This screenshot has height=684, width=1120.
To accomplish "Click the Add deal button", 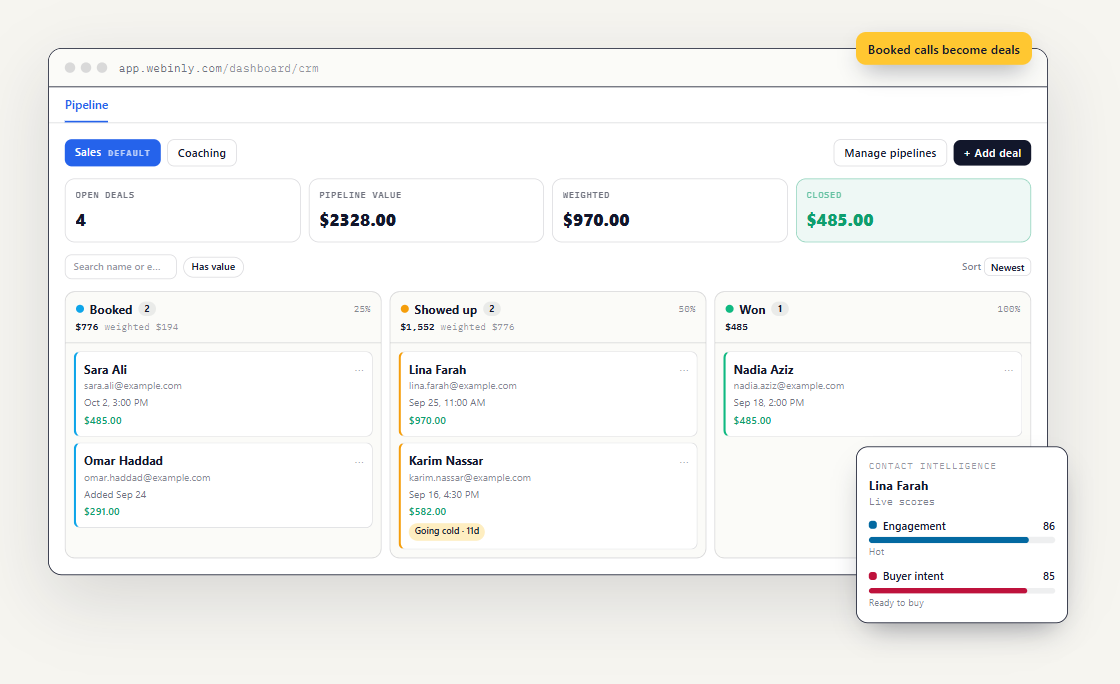I will (992, 153).
